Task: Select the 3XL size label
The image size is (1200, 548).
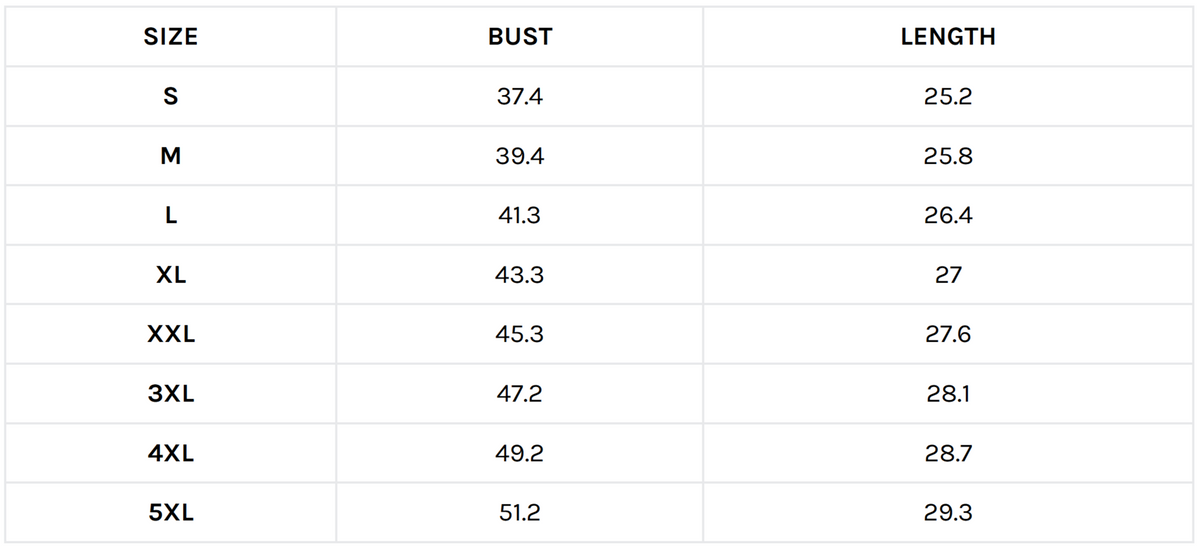Action: [171, 394]
